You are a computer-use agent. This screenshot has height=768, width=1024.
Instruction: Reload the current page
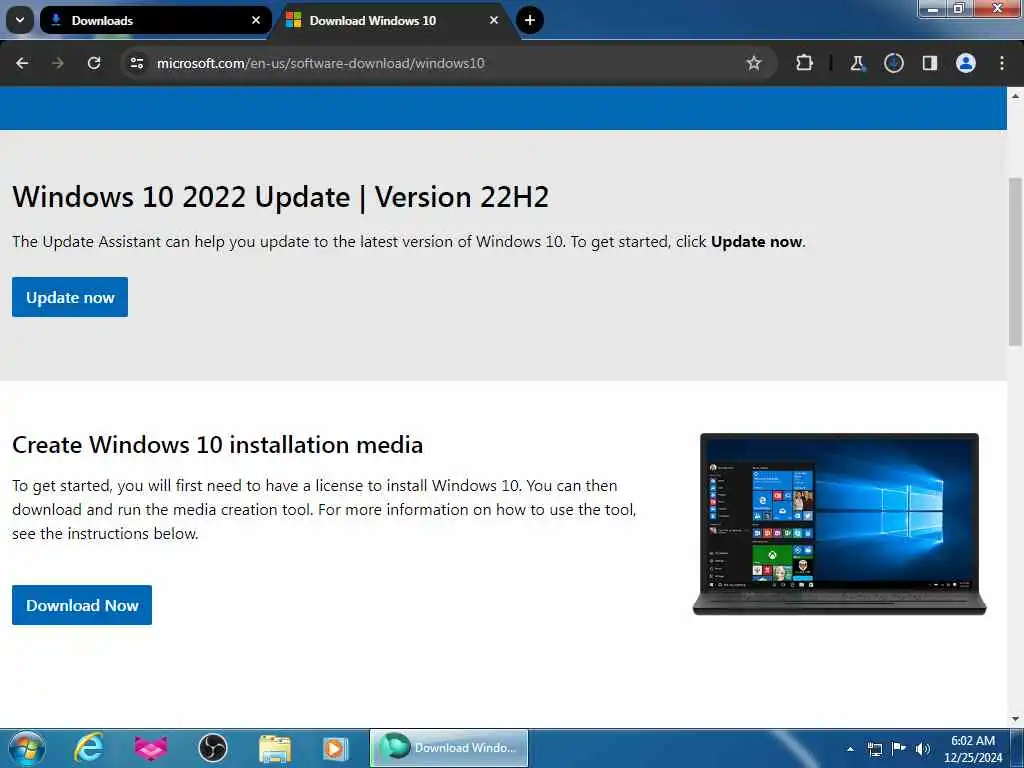click(94, 63)
